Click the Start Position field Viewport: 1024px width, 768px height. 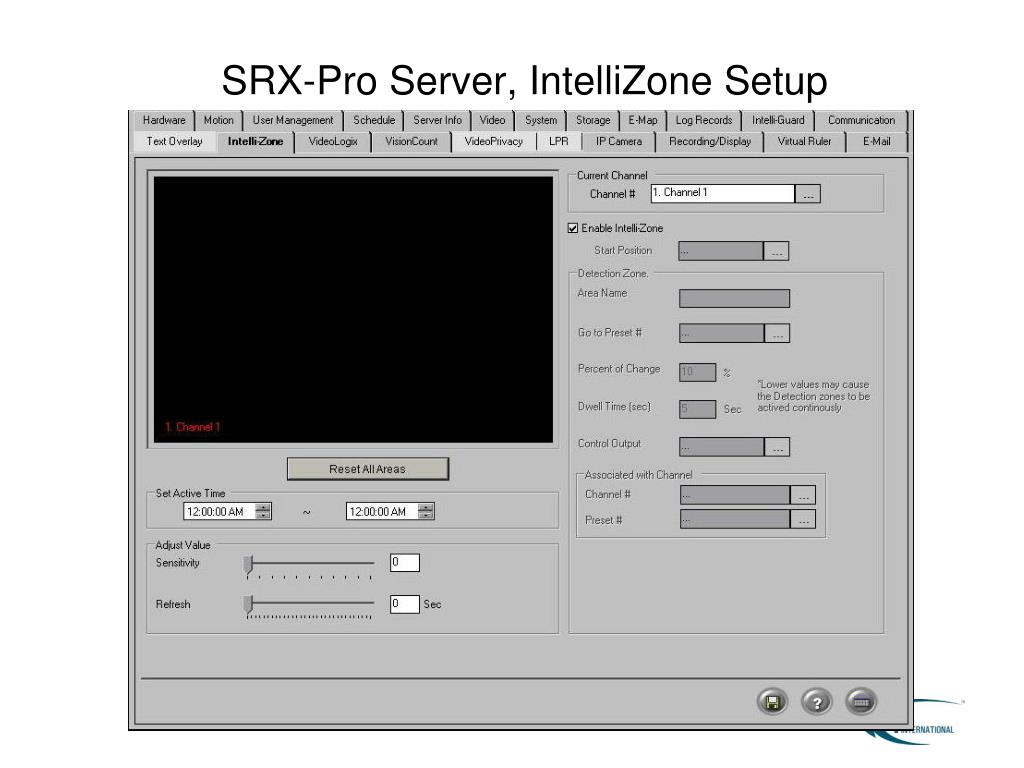tap(721, 251)
